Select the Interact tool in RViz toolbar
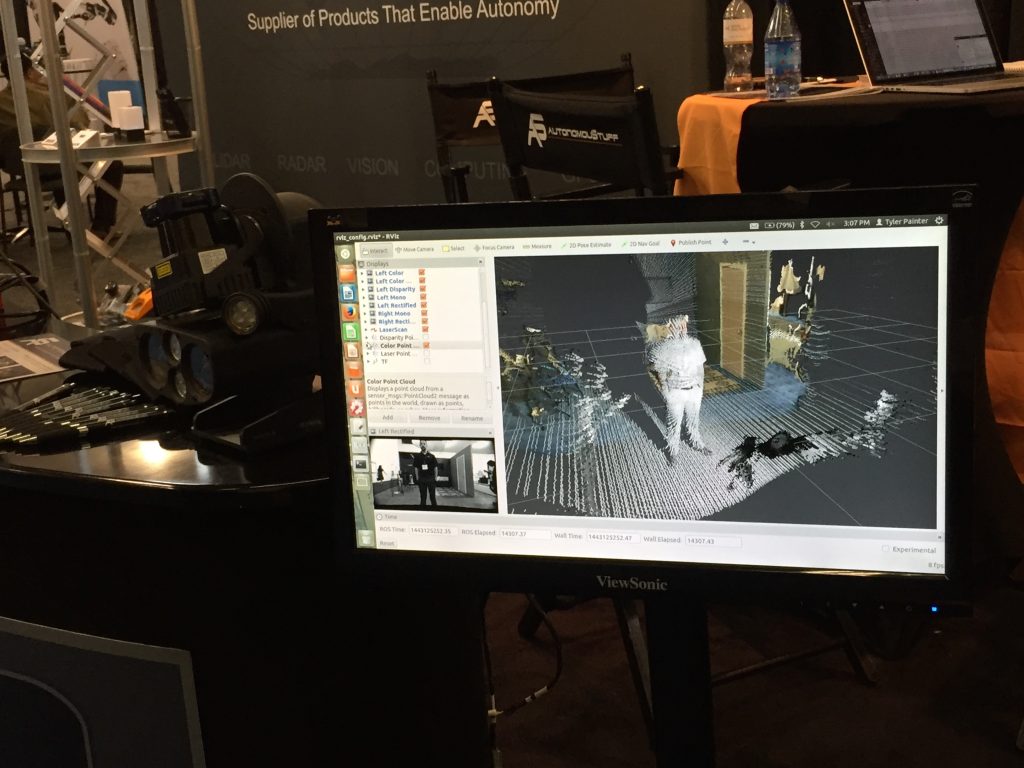This screenshot has width=1024, height=768. (x=377, y=251)
